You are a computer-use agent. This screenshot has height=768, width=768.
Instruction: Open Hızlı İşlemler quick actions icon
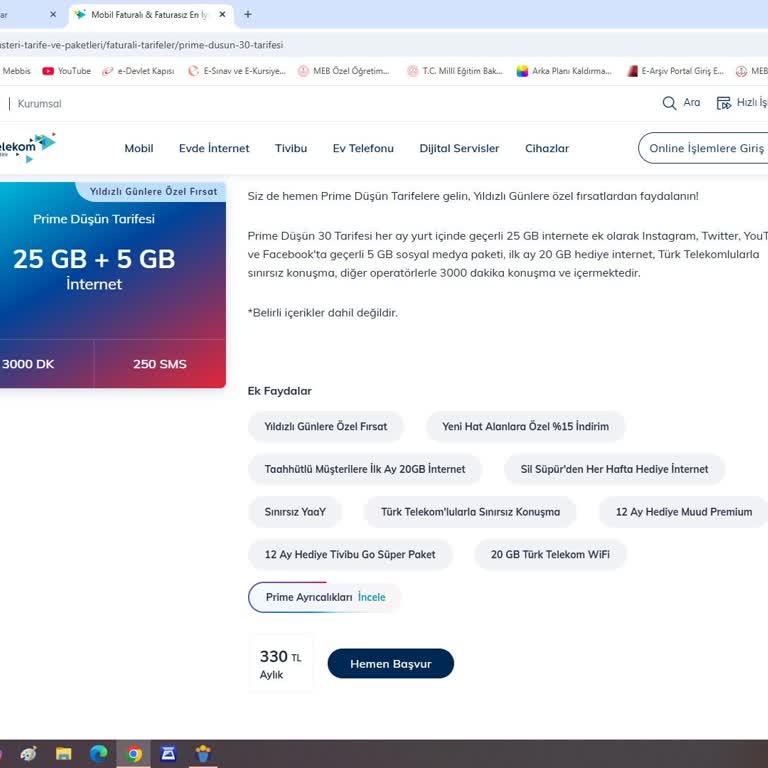[x=723, y=103]
